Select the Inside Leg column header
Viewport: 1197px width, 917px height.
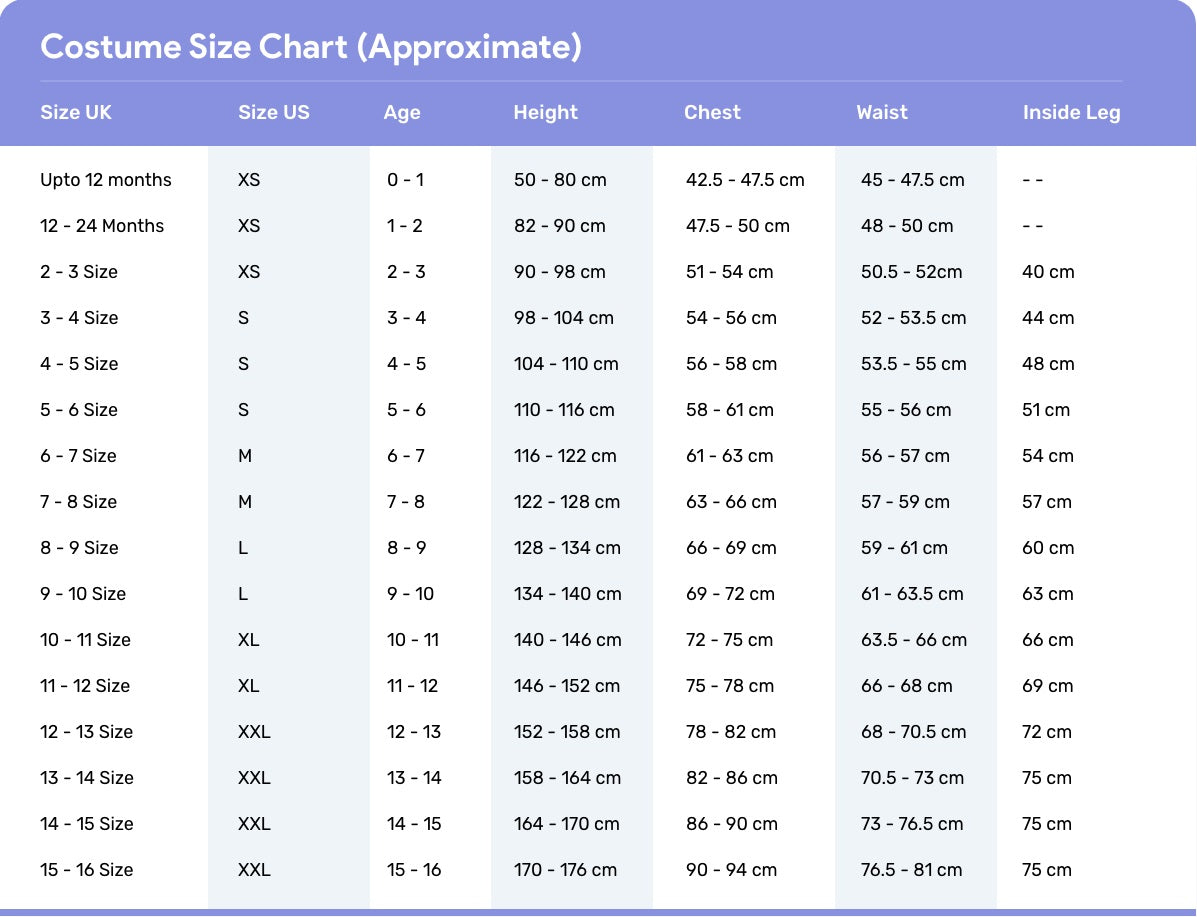click(x=1071, y=113)
